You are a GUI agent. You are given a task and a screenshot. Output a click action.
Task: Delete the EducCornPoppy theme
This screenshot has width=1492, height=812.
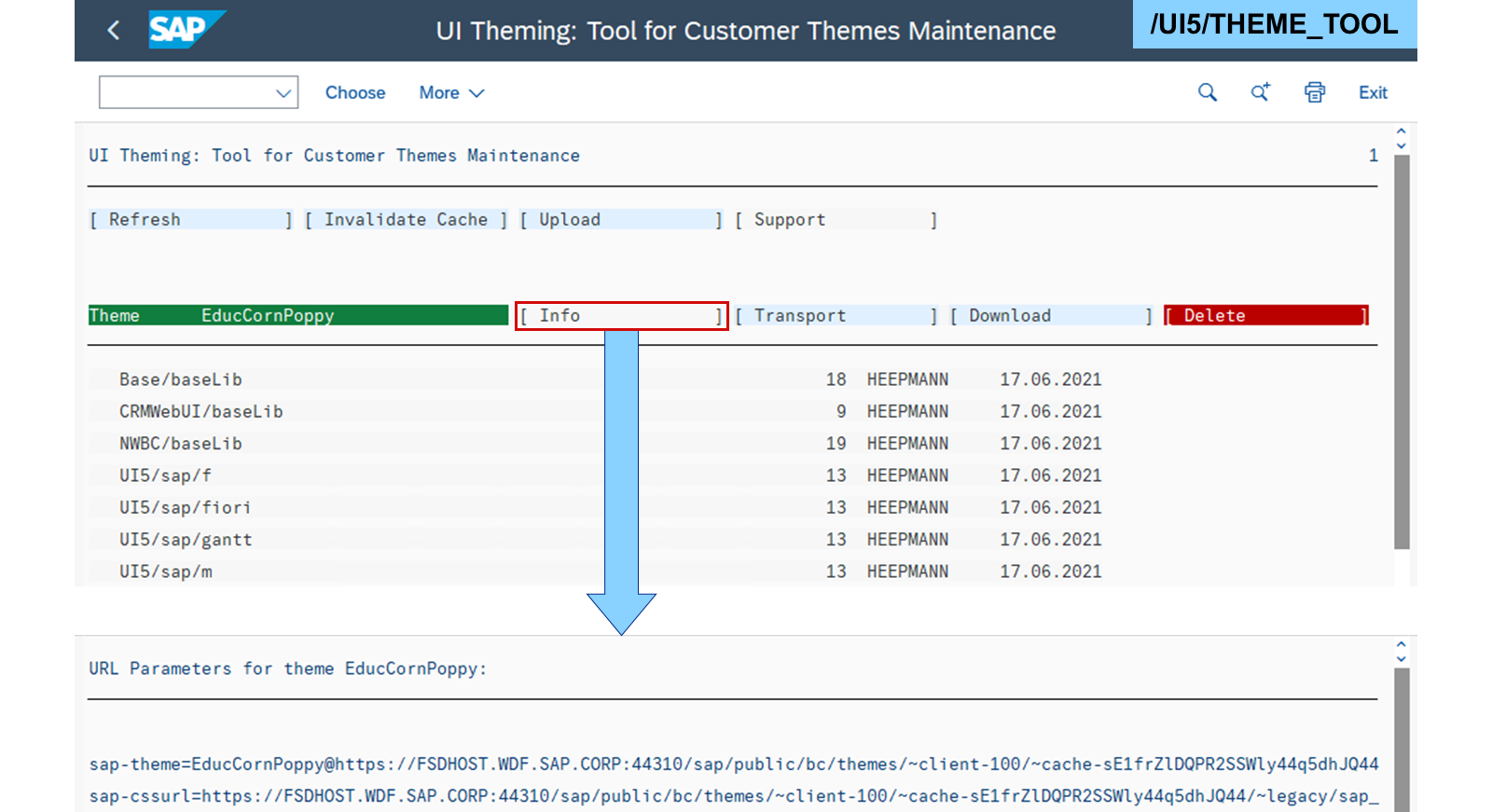(1266, 316)
